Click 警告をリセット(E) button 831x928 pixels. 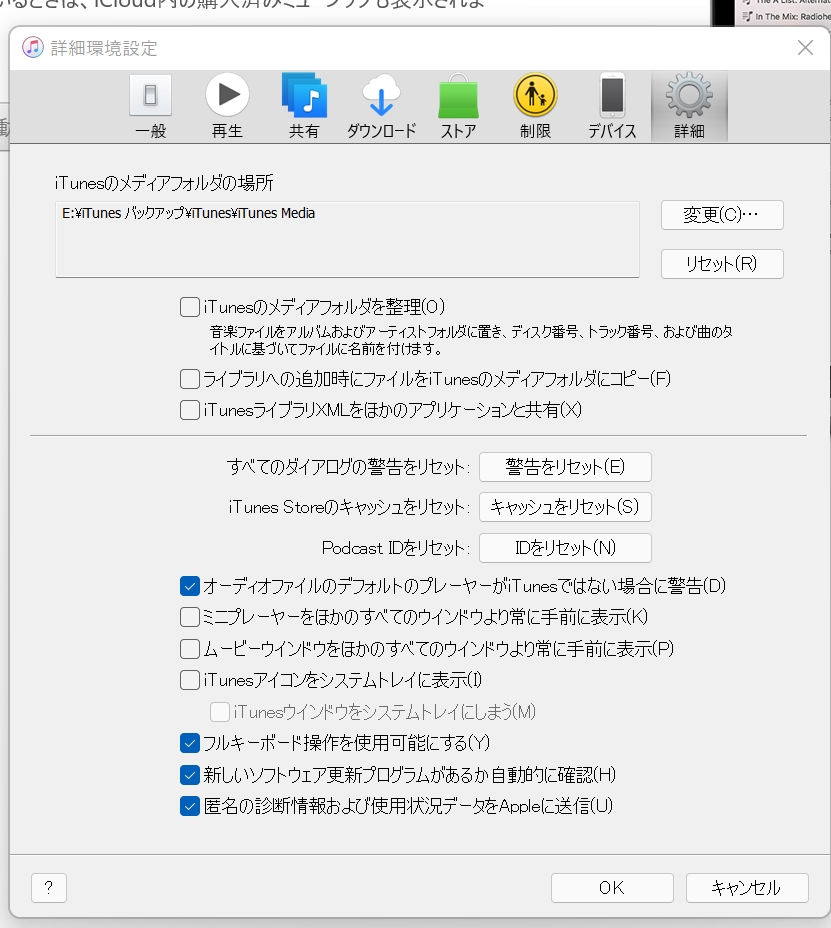pos(565,467)
